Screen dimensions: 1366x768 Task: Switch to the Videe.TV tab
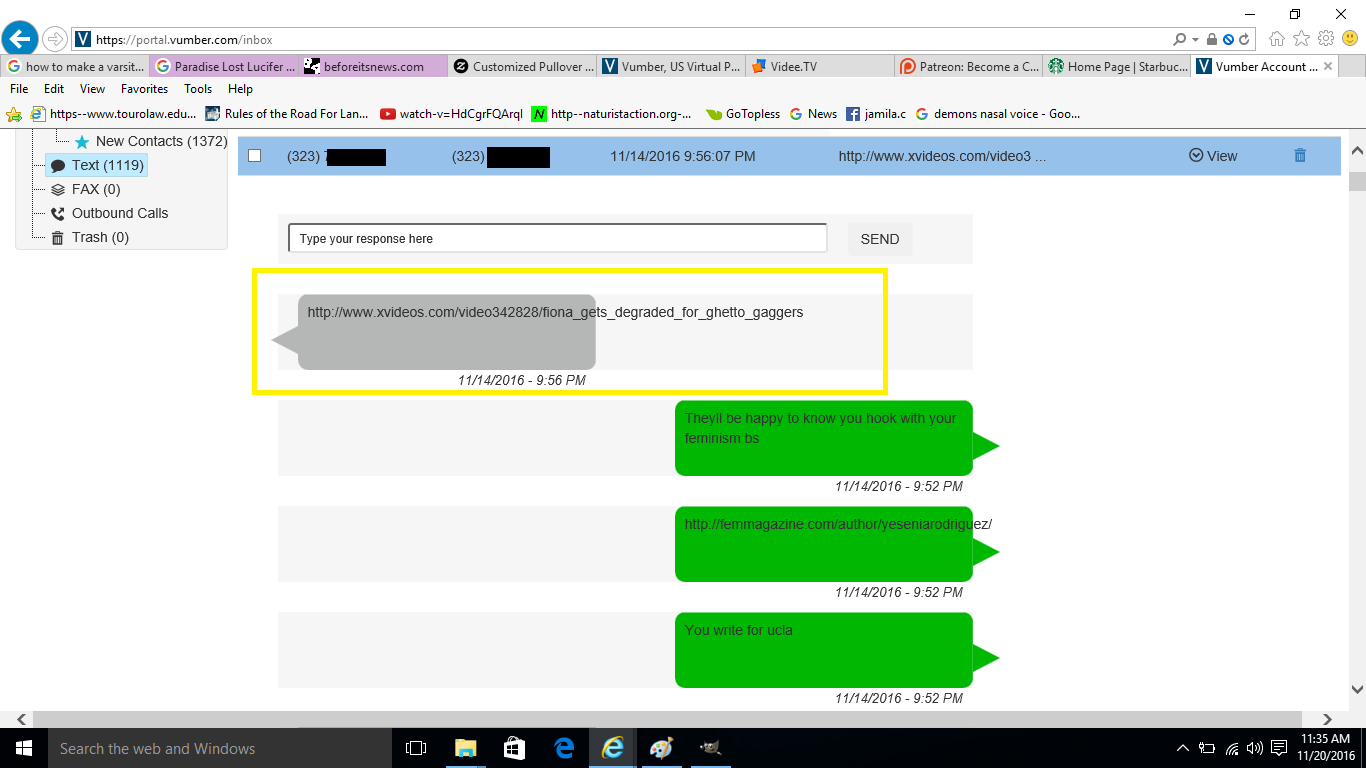[820, 66]
